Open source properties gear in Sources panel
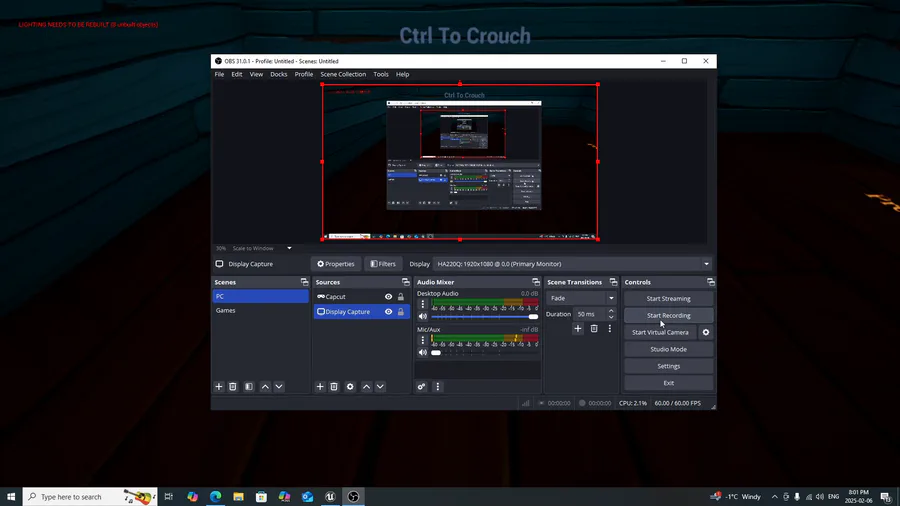 pyautogui.click(x=350, y=387)
